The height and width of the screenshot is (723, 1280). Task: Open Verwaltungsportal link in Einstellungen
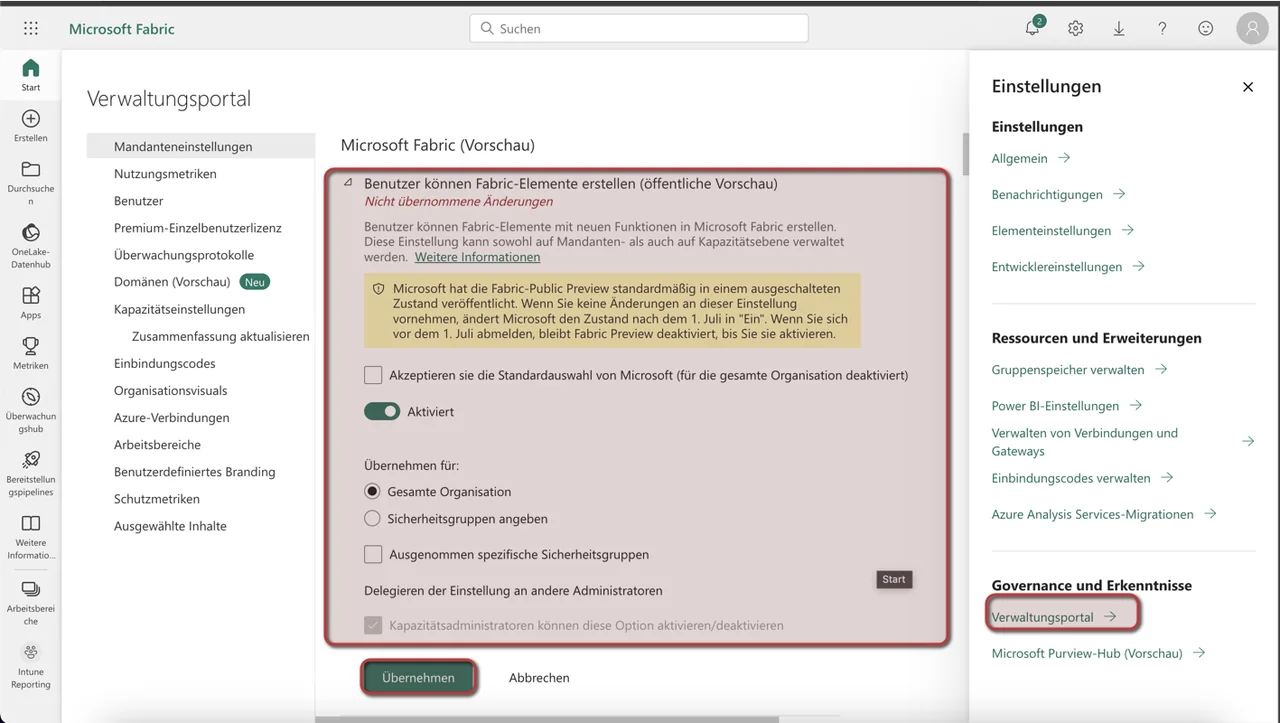(x=1054, y=617)
